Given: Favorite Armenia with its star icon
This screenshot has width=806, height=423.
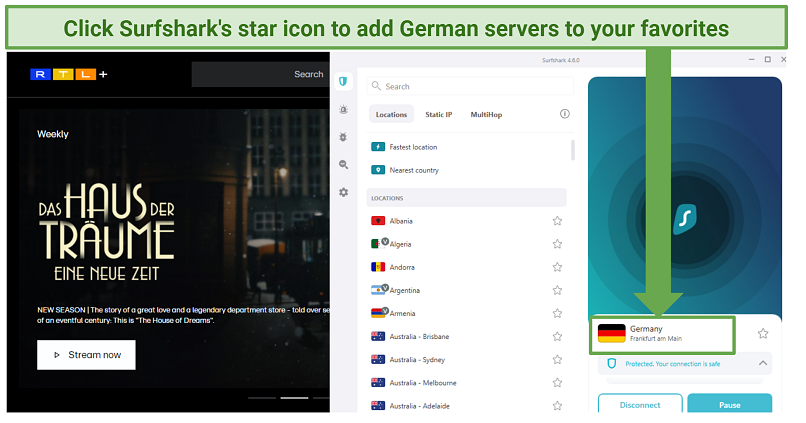Looking at the screenshot, I should point(557,313).
